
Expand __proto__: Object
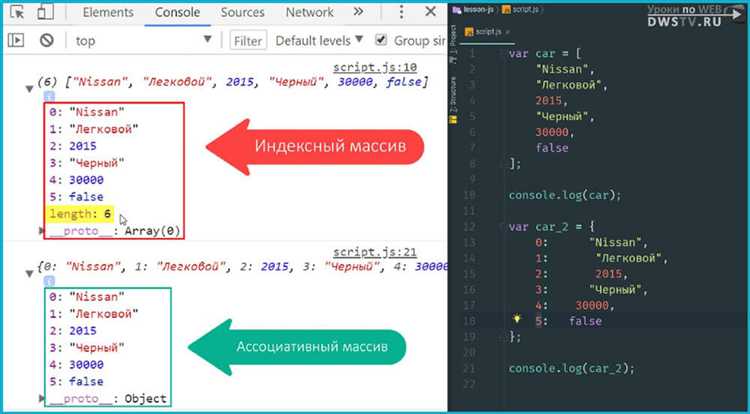[42, 398]
